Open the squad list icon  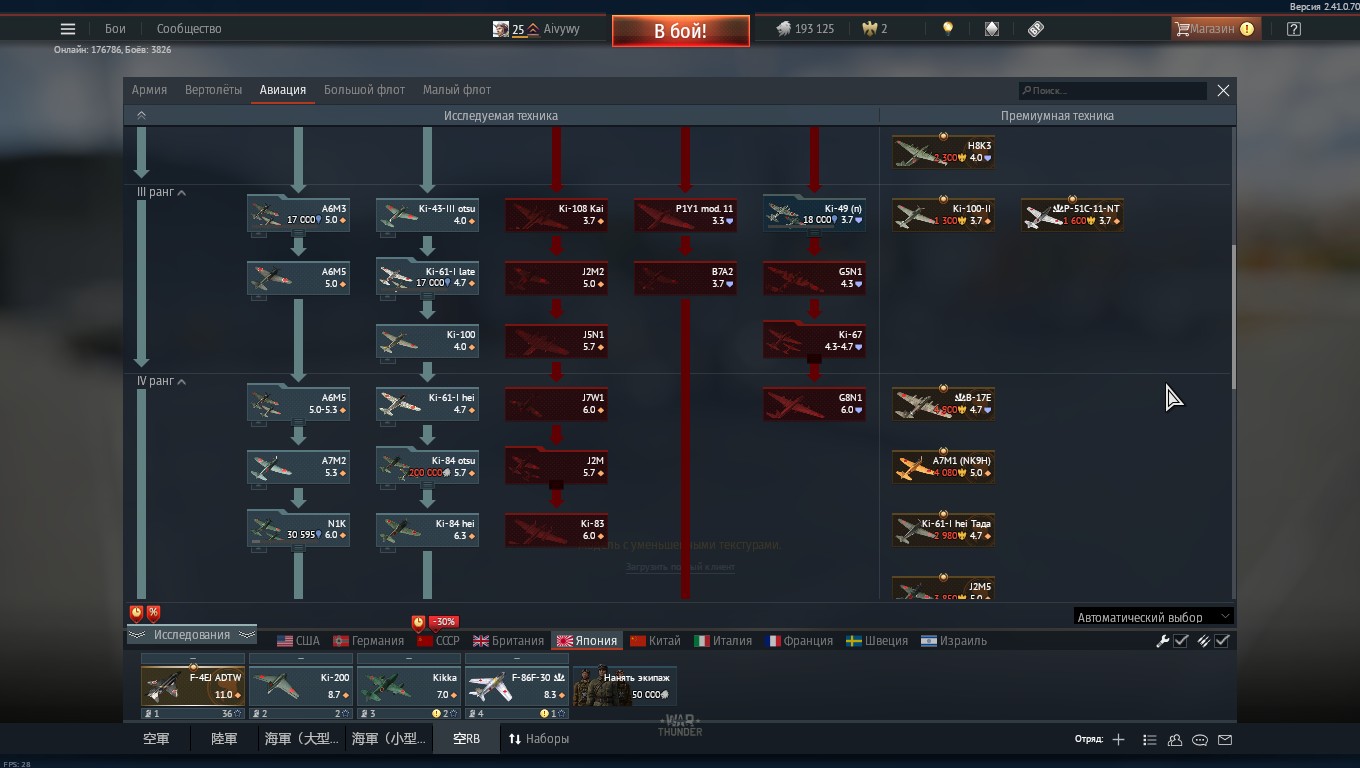coord(1150,740)
